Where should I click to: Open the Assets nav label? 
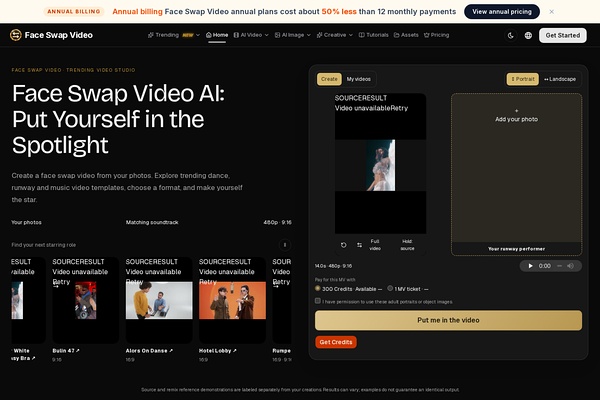point(409,35)
